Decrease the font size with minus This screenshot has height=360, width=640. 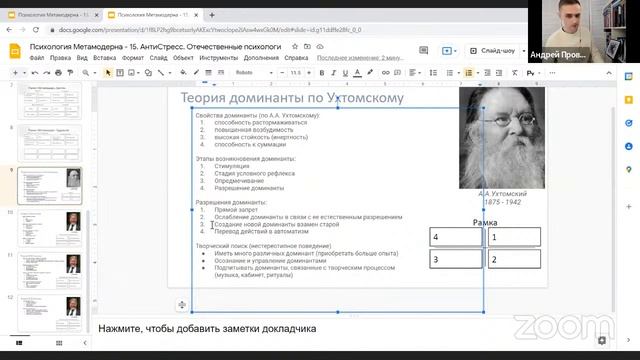click(282, 73)
